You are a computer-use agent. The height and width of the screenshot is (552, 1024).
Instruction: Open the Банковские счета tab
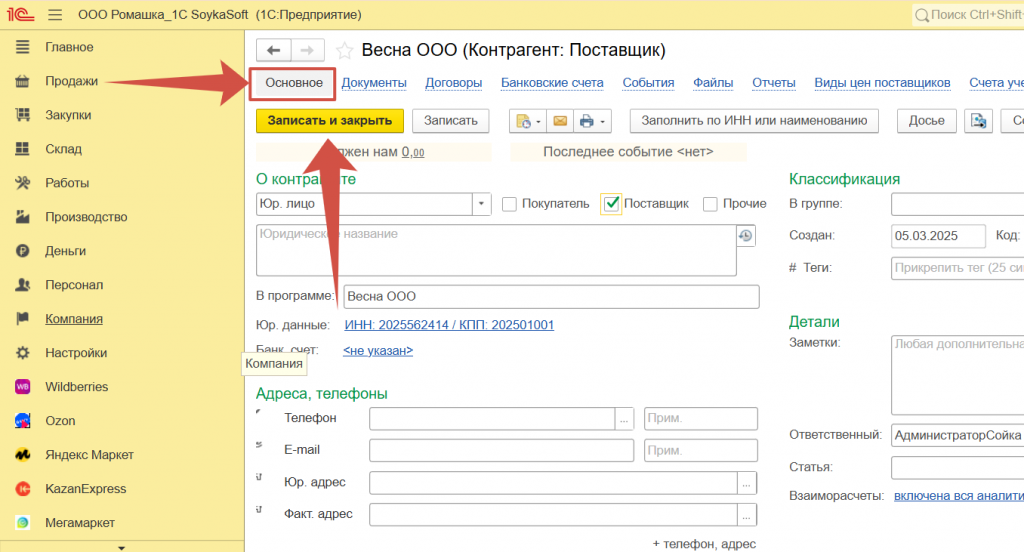pos(552,83)
